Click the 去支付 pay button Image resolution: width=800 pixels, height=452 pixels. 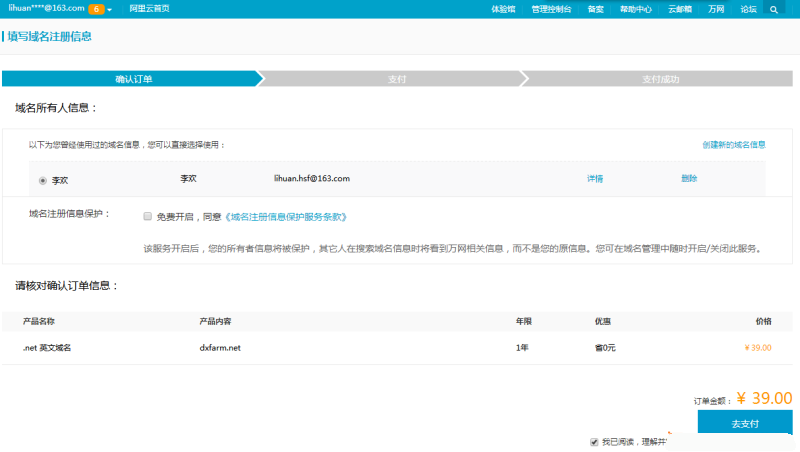click(745, 422)
